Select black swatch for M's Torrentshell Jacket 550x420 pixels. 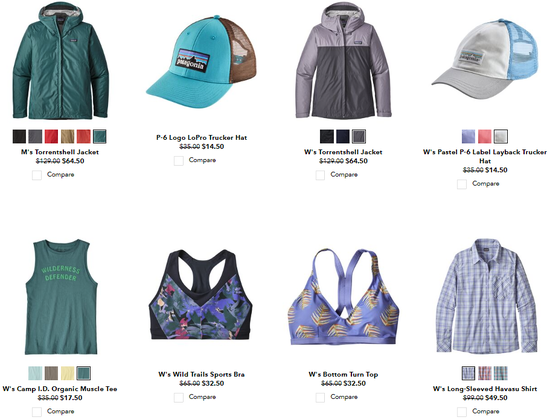pyautogui.click(x=19, y=136)
